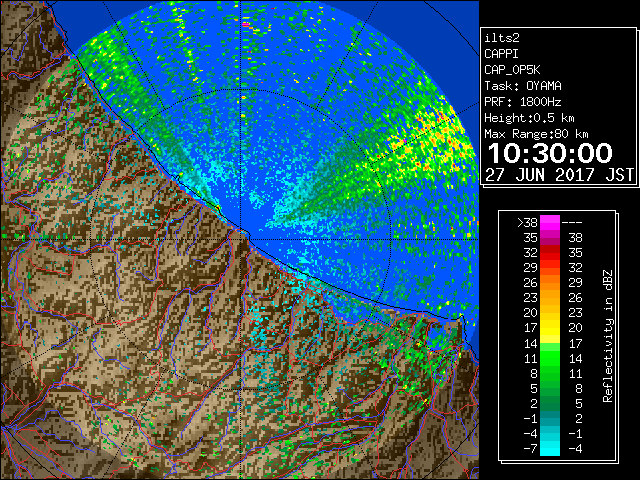Click the 'ilts2' radar site label
Image resolution: width=640 pixels, height=480 pixels.
click(x=502, y=38)
